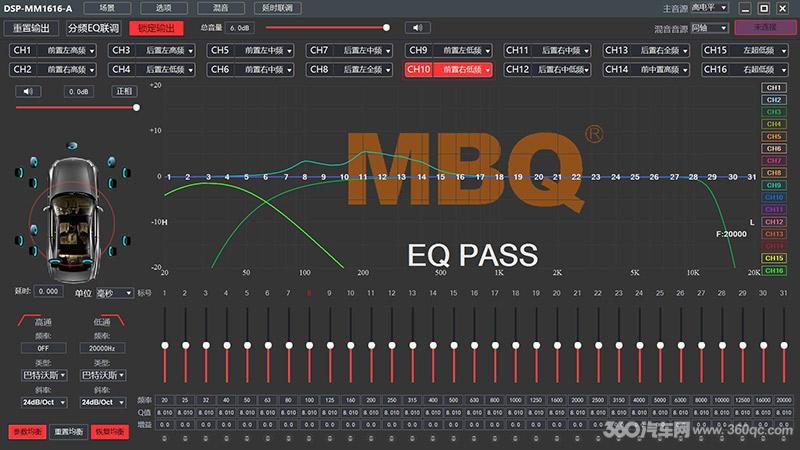Click the low-pass filter curve icon
This screenshot has width=800, height=450.
coord(113,320)
